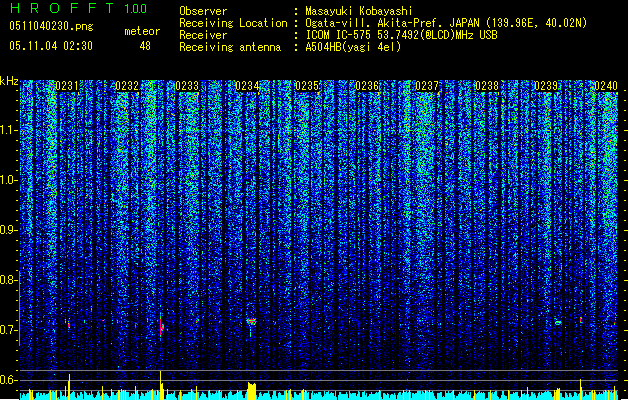The width and height of the screenshot is (629, 400).
Task: Click the tall yellow power spike after 0232
Action: pos(161,385)
